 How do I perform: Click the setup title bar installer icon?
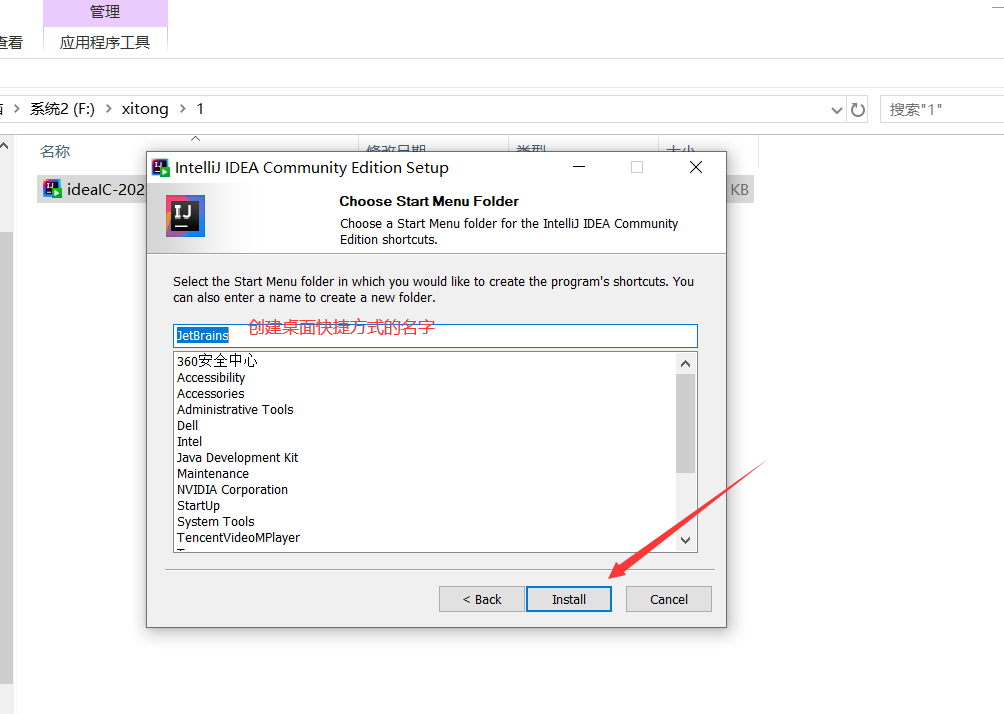click(x=161, y=168)
